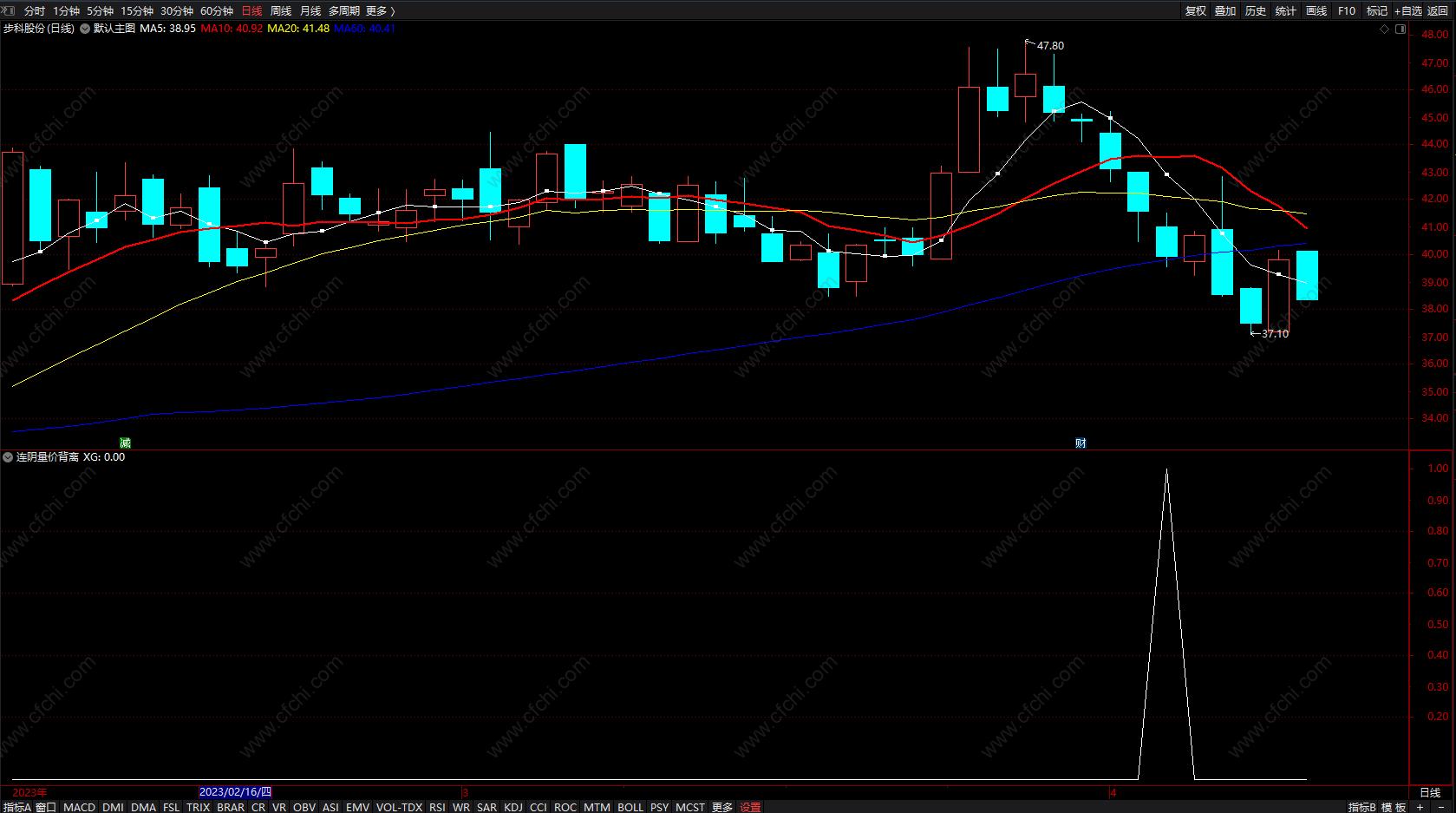Select the DMA indicator

[x=143, y=807]
